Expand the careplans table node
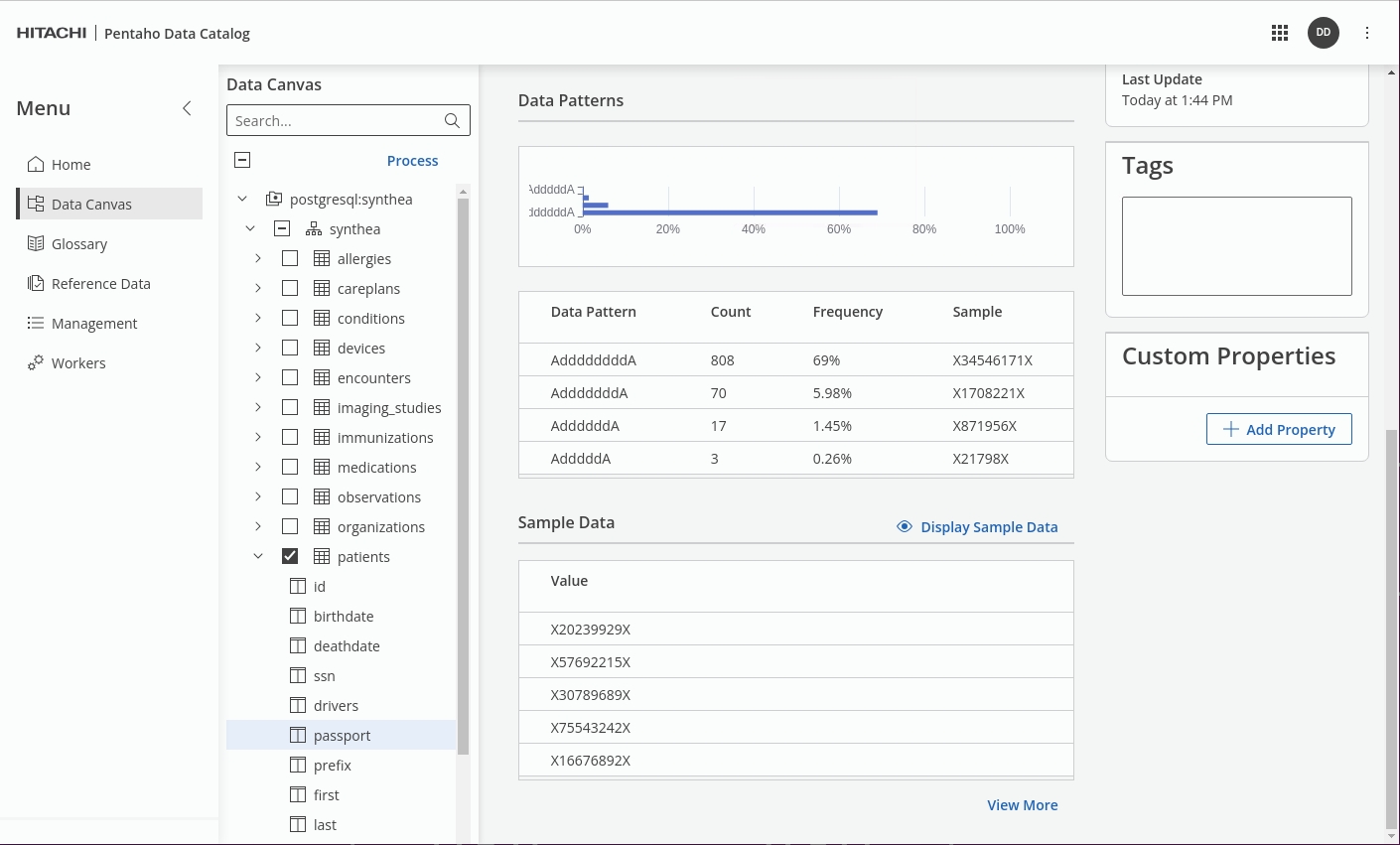Screen dimensions: 1400x845 tap(258, 289)
